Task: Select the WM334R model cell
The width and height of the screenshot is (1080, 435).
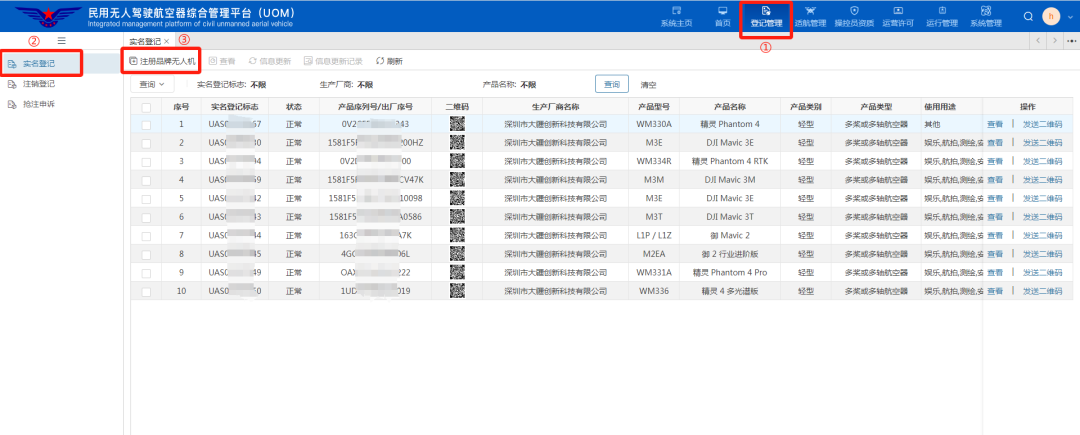Action: [x=654, y=162]
